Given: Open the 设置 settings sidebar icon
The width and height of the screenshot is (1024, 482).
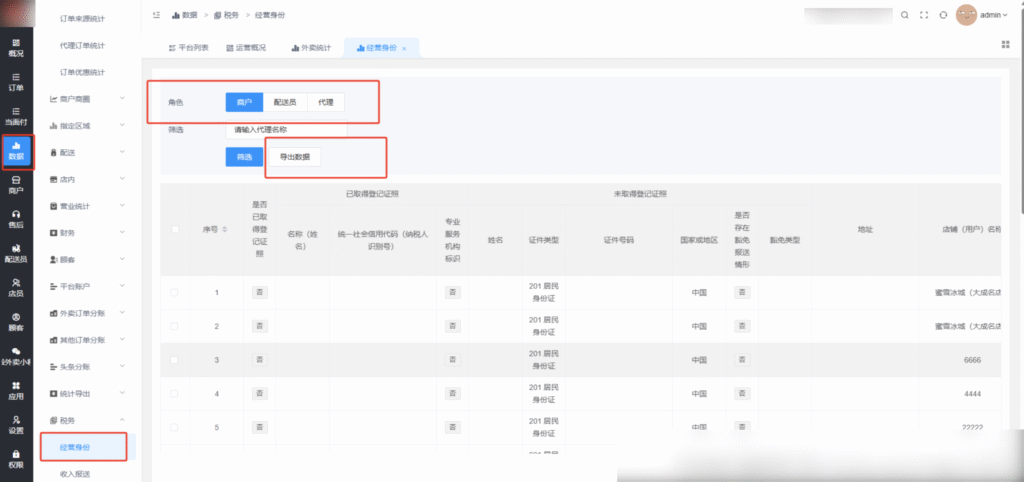Looking at the screenshot, I should click(16, 425).
